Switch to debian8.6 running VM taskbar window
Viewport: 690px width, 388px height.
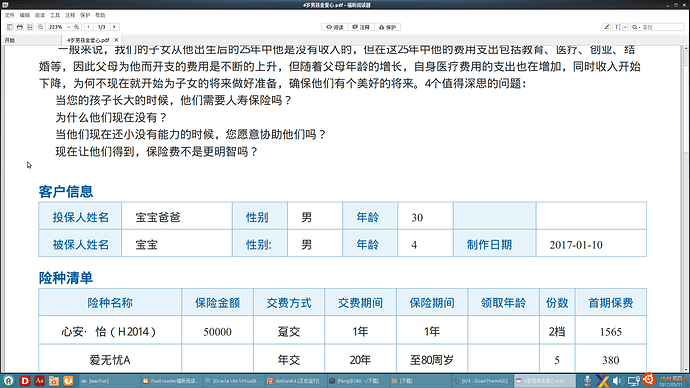click(x=295, y=381)
